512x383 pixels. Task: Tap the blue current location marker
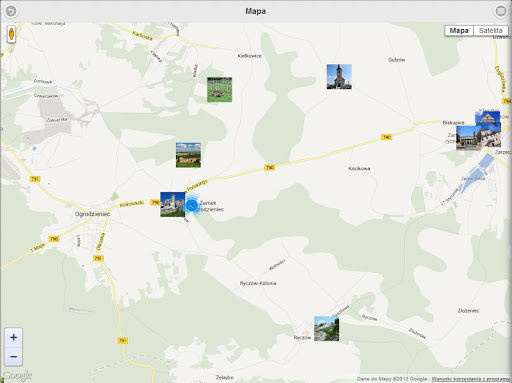pos(192,205)
